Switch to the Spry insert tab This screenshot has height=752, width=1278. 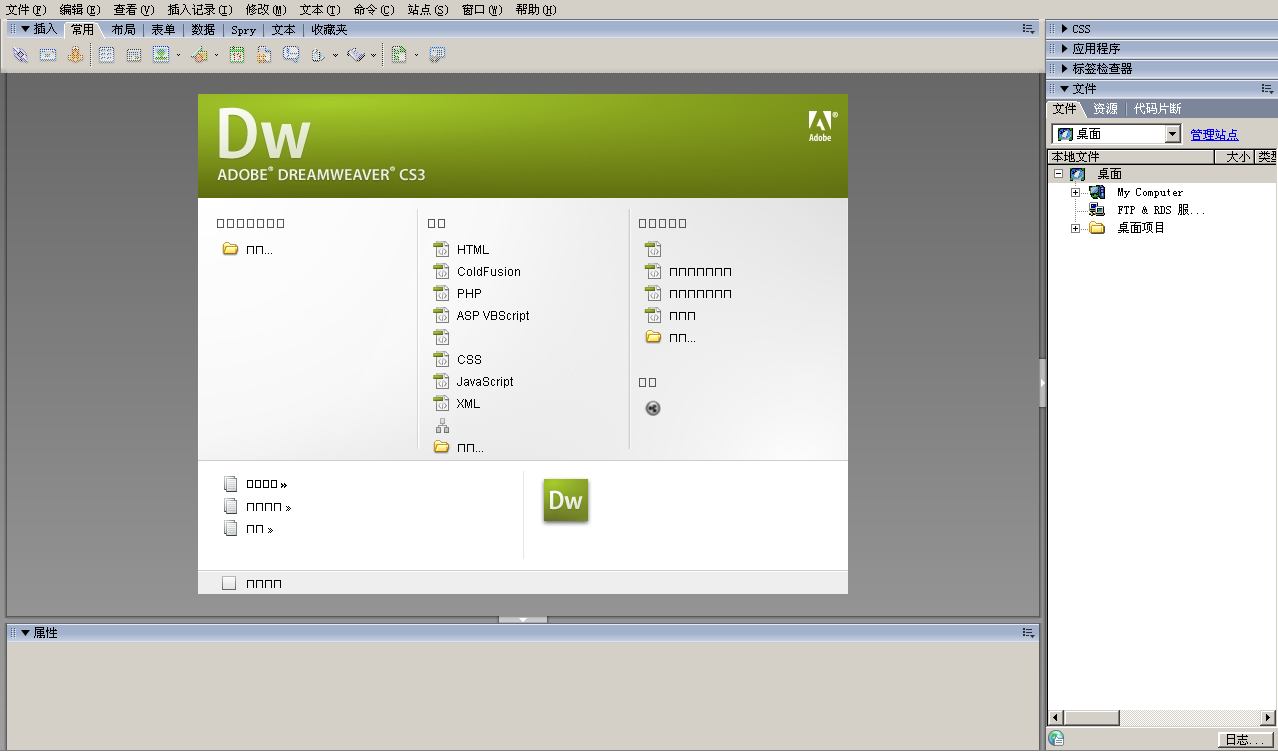coord(243,30)
